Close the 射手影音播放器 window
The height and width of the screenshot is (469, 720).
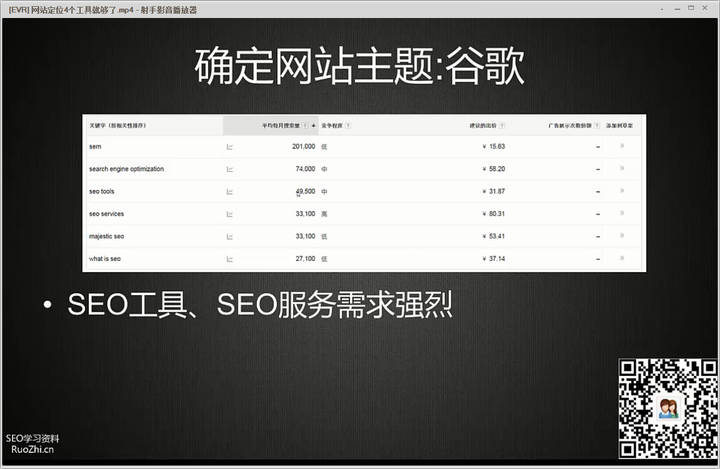pos(705,8)
